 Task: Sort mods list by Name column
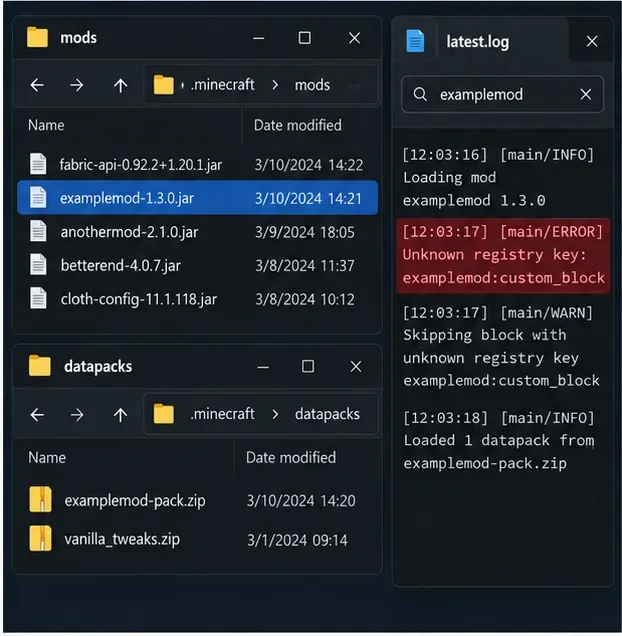point(46,125)
